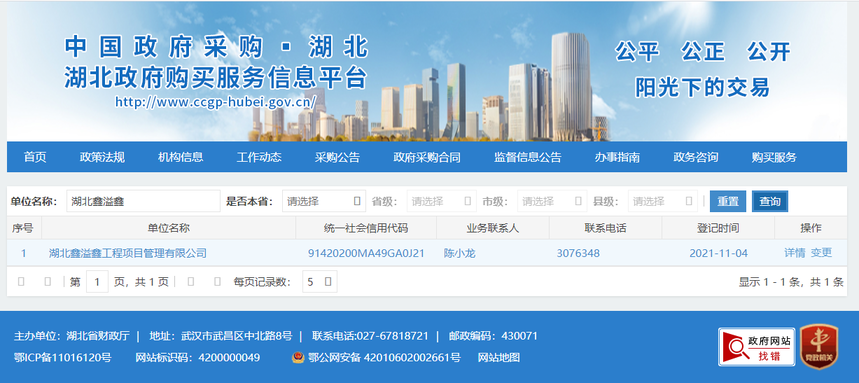Expand the 县级 dropdown selector
859x383 pixels.
[663, 201]
